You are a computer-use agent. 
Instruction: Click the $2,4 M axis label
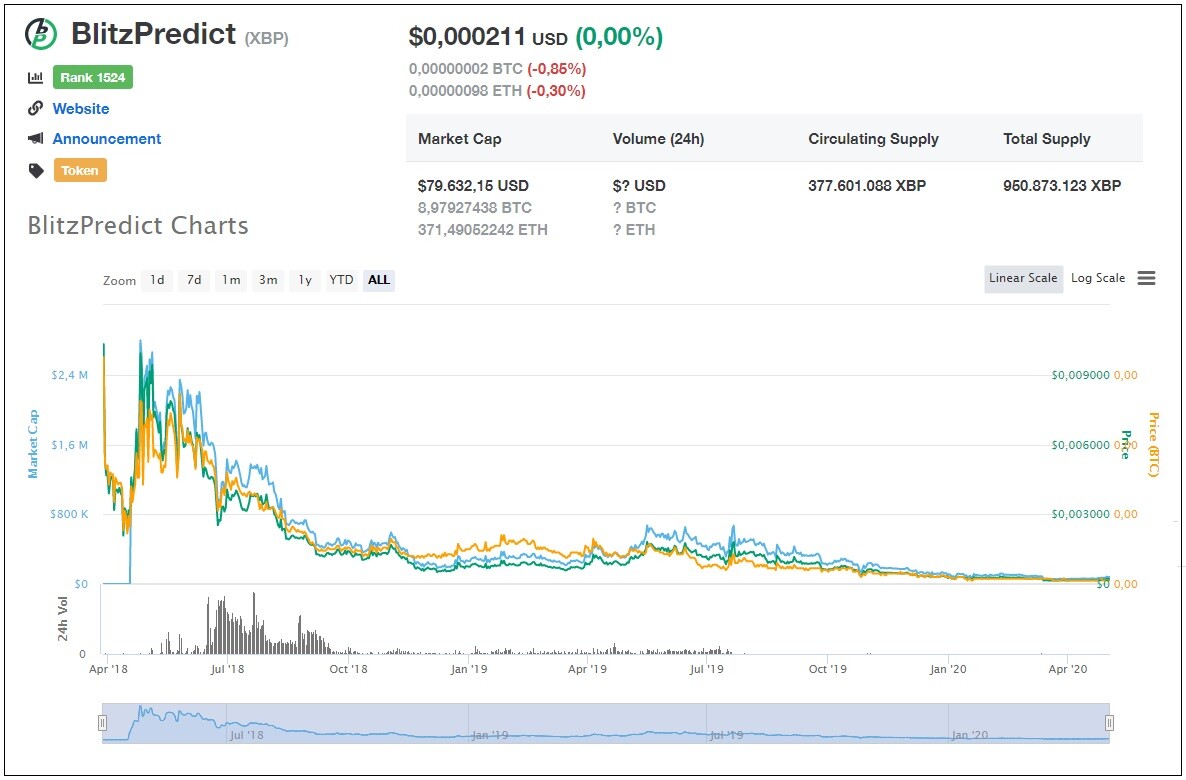click(x=70, y=375)
